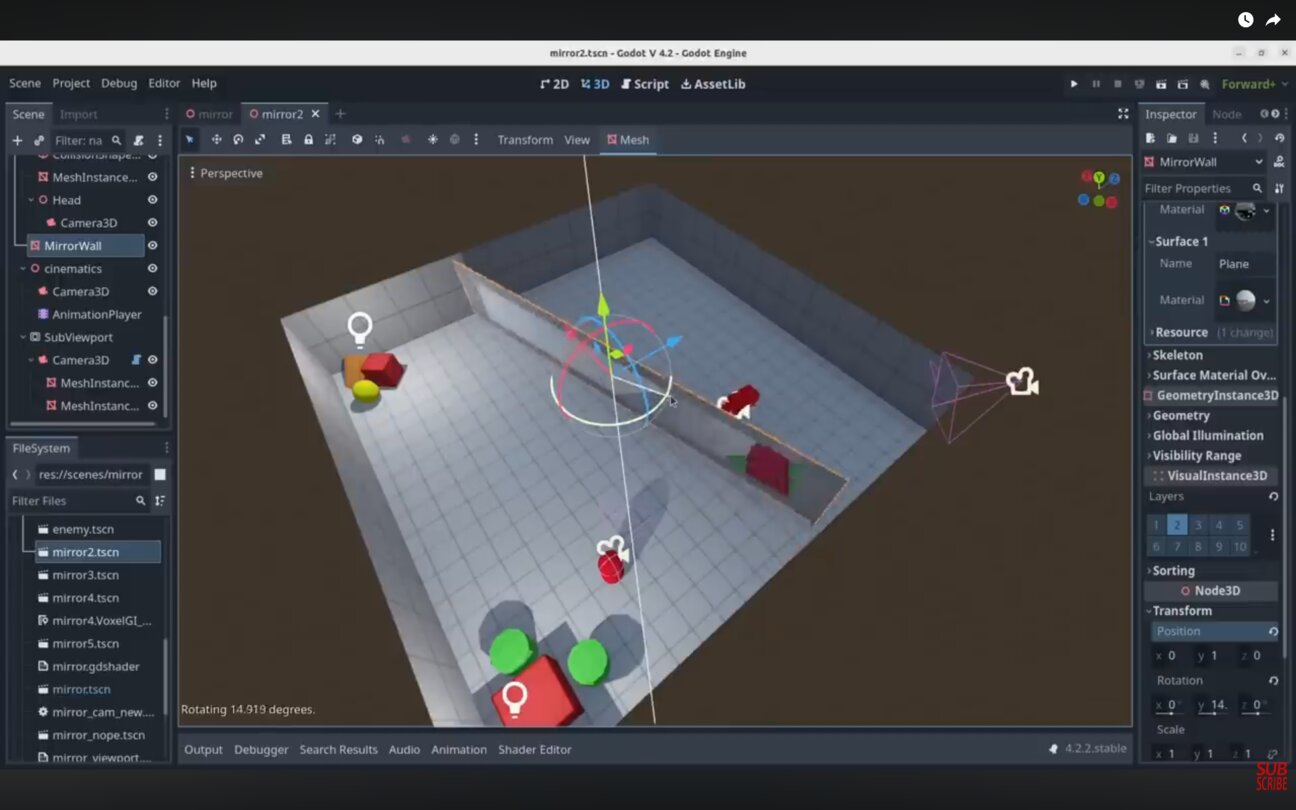1296x810 pixels.
Task: Toggle distraction-free expand viewport icon
Action: coord(1123,114)
